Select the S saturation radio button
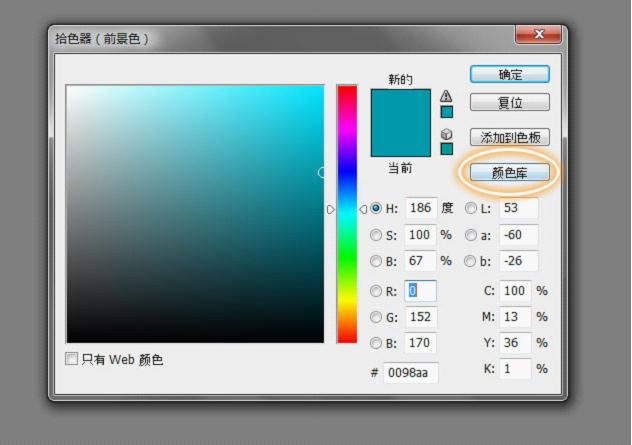This screenshot has width=632, height=445. (376, 236)
